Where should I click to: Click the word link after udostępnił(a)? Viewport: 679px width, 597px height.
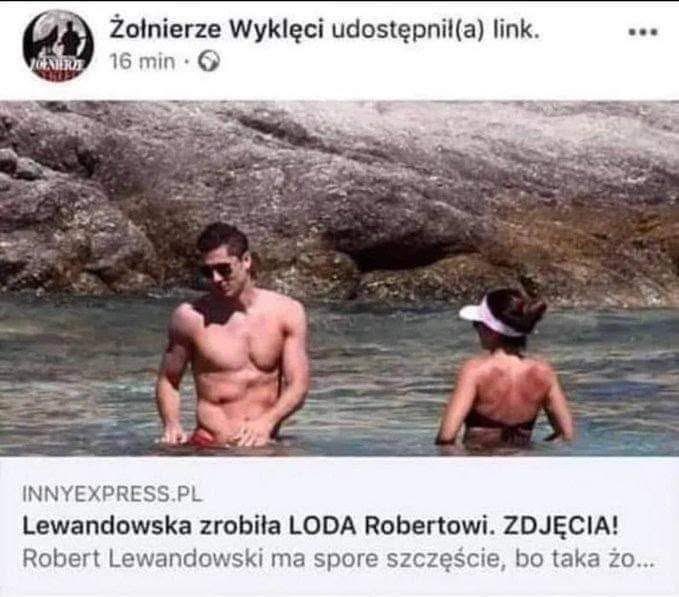[516, 29]
